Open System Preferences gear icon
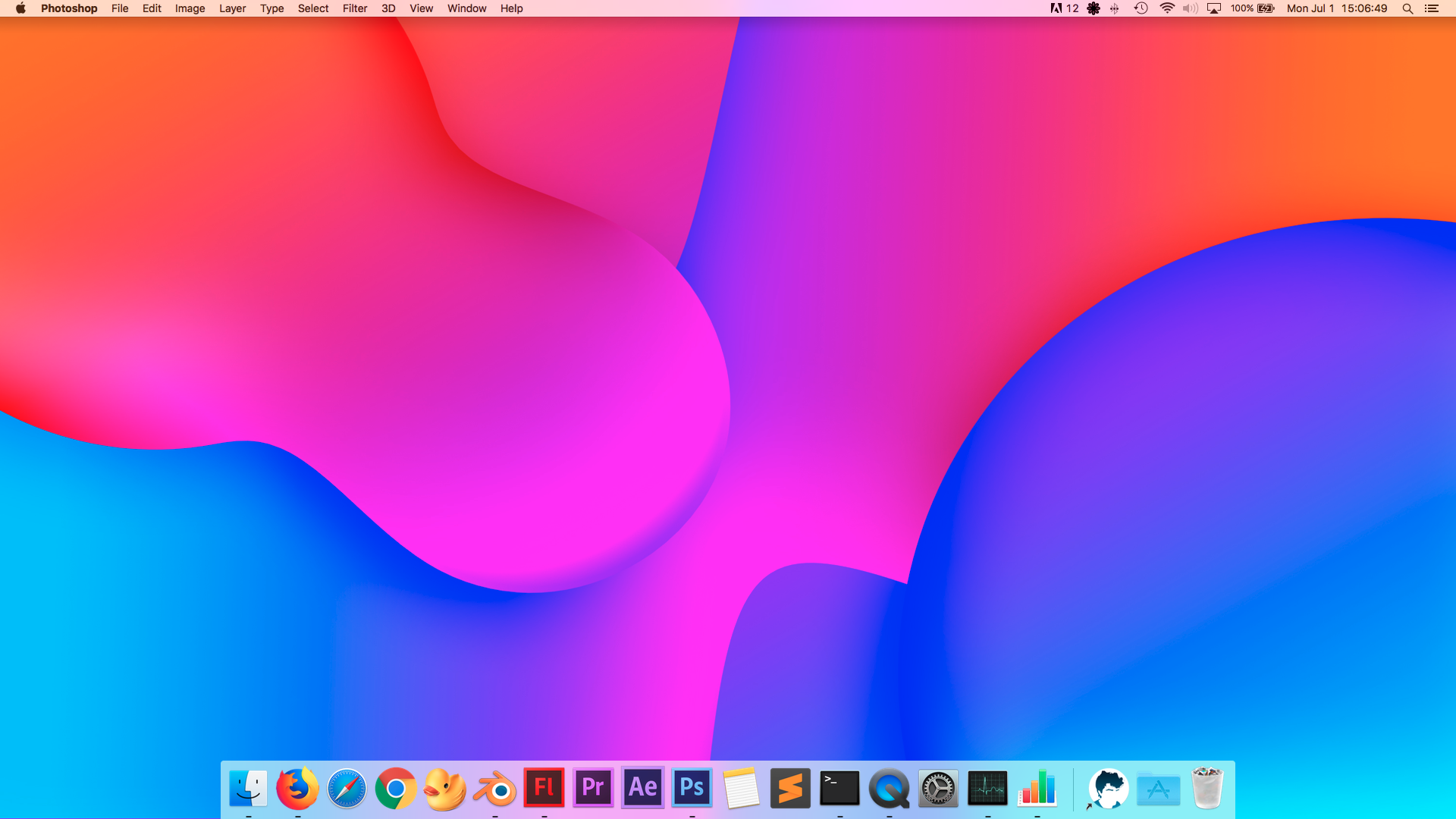This screenshot has height=819, width=1456. pyautogui.click(x=938, y=789)
